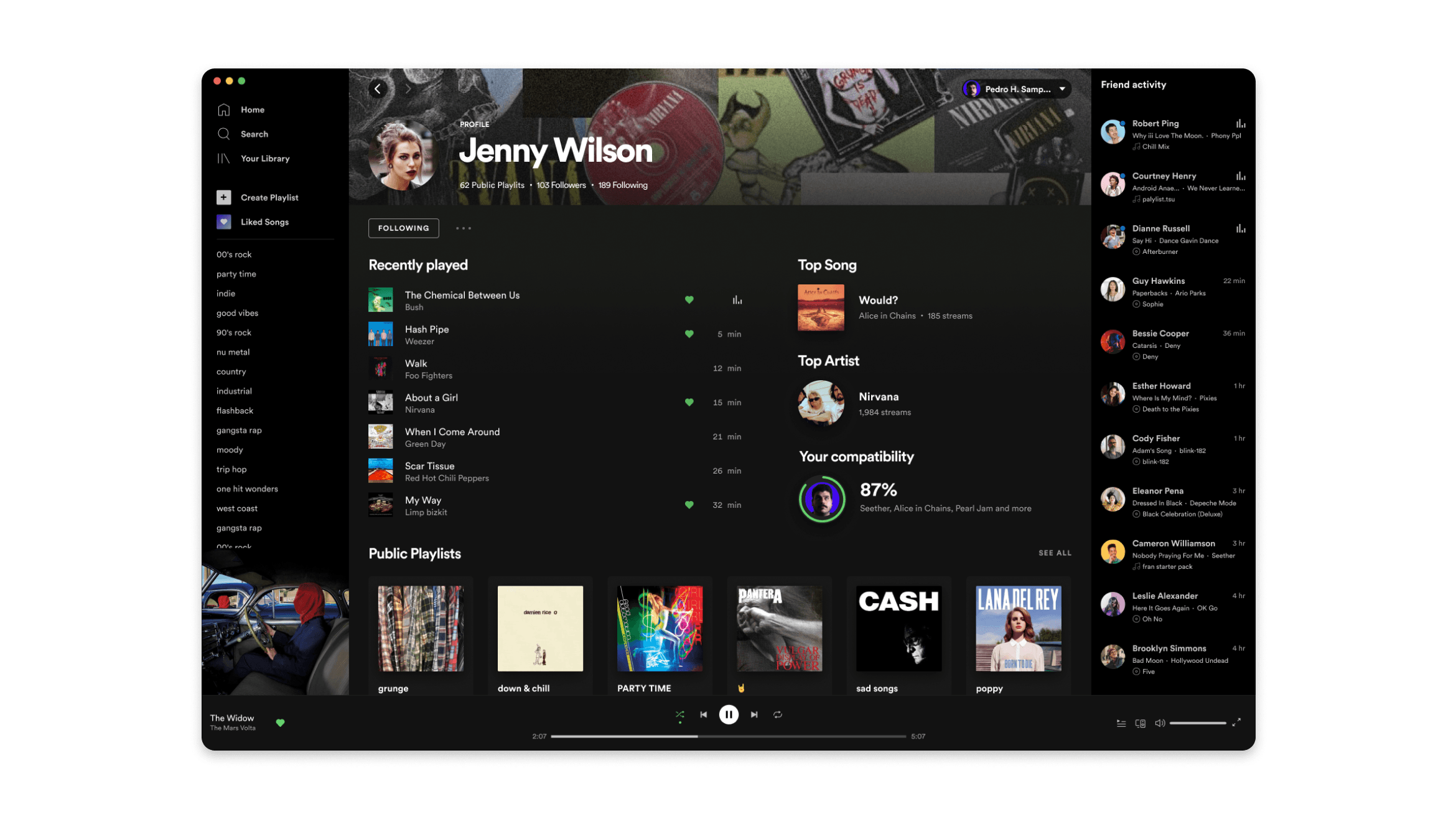Open the queue icon in the playback bar
Image resolution: width=1456 pixels, height=819 pixels.
point(1121,723)
